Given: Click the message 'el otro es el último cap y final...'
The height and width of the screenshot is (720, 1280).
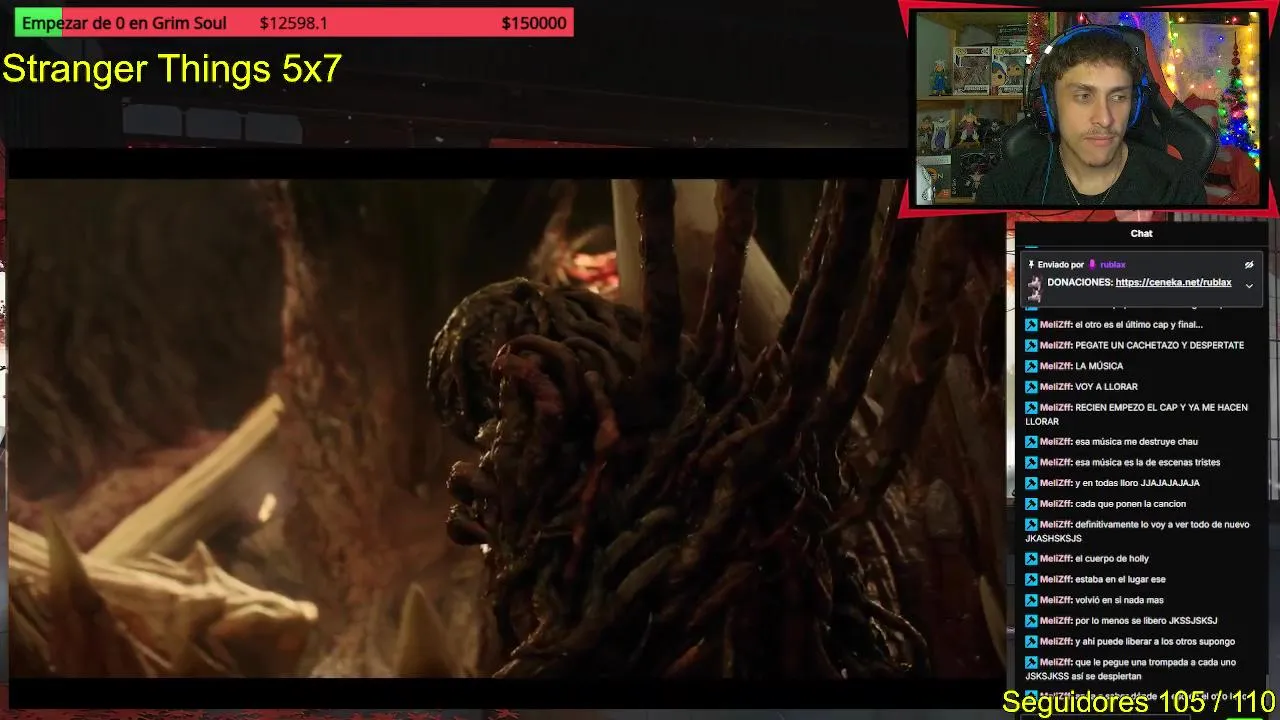Looking at the screenshot, I should 1139,325.
